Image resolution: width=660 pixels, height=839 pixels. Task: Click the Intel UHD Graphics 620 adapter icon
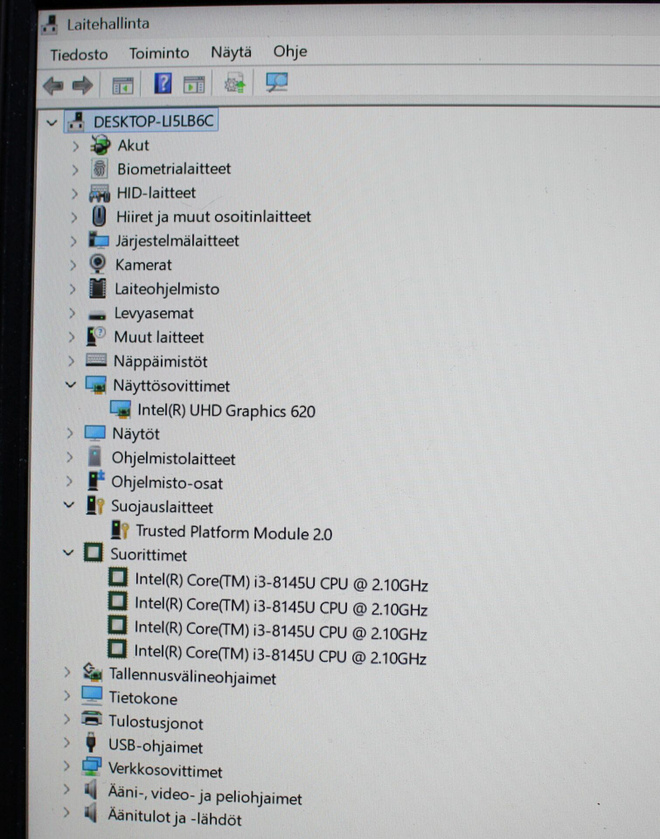pos(120,409)
